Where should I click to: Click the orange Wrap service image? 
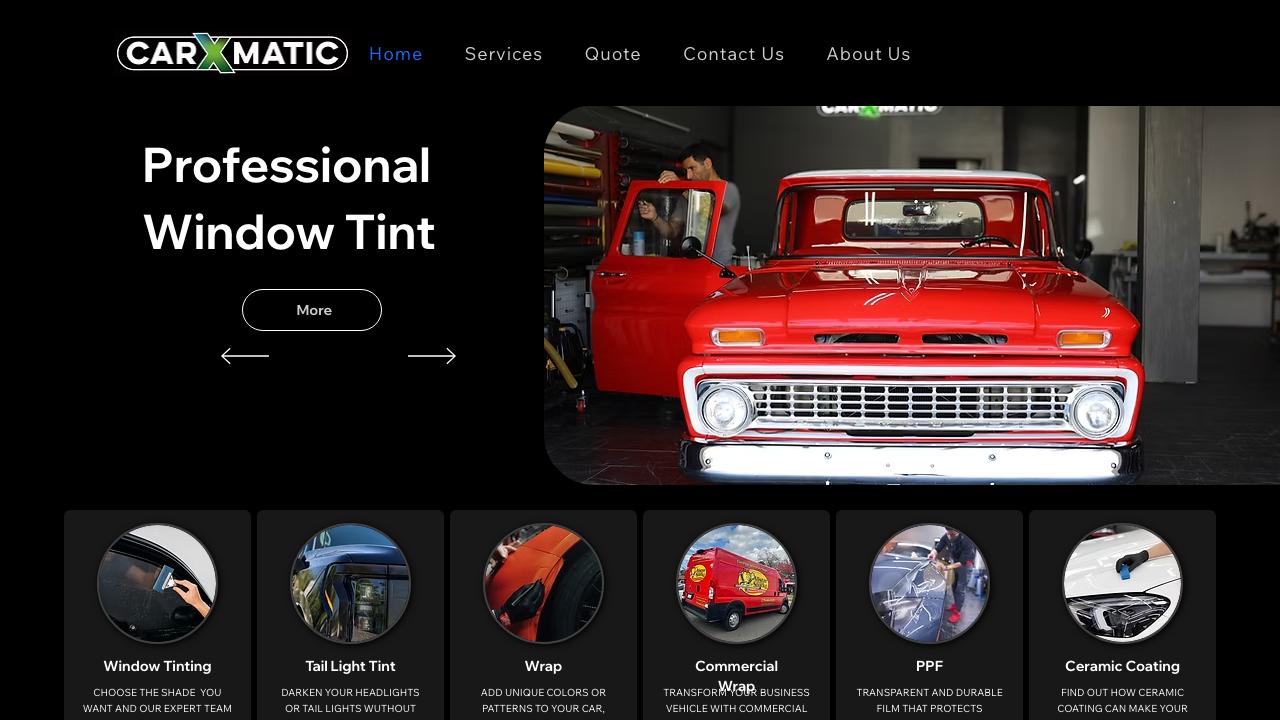(543, 584)
